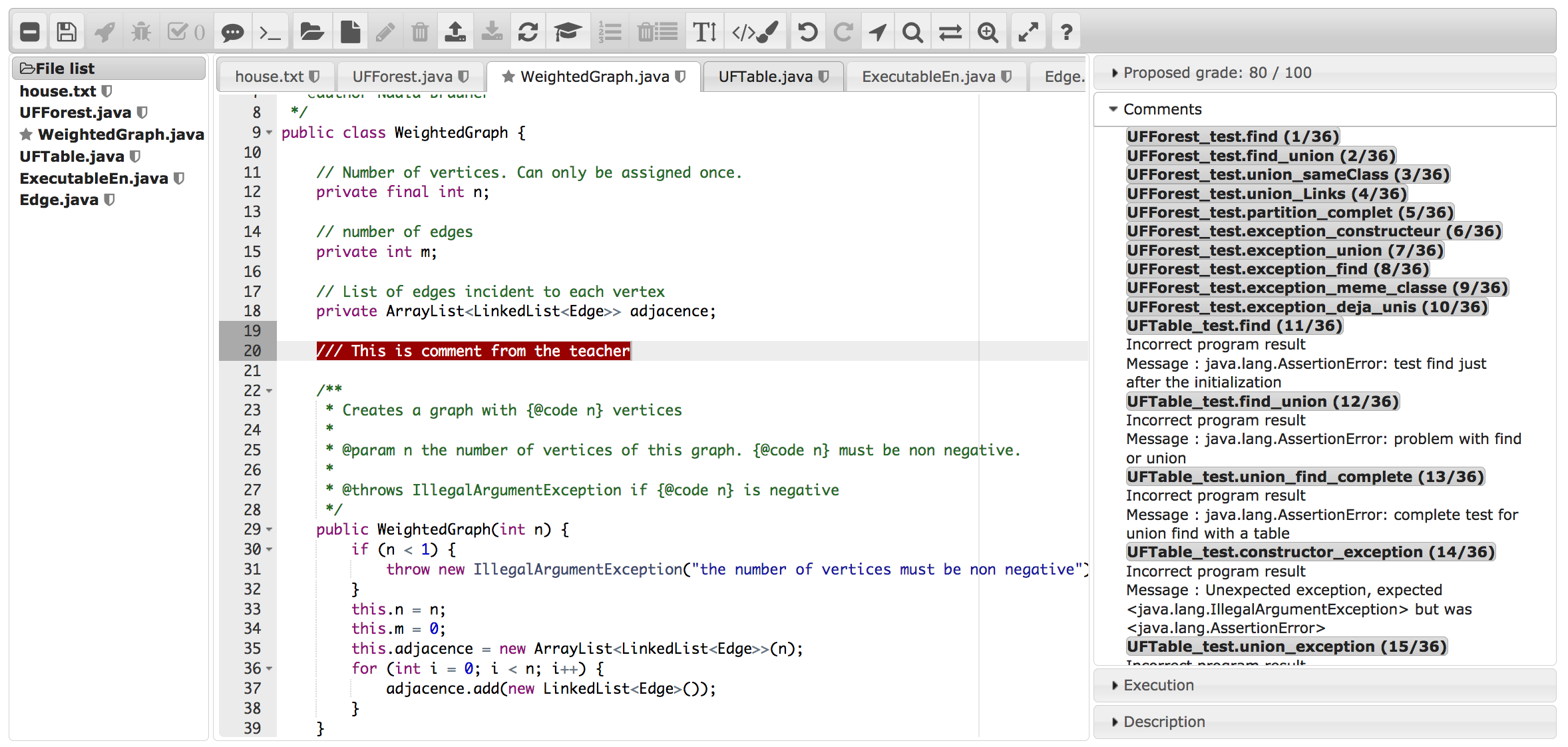Open the UFForest_test.find (1/36) comment link

[x=1233, y=136]
